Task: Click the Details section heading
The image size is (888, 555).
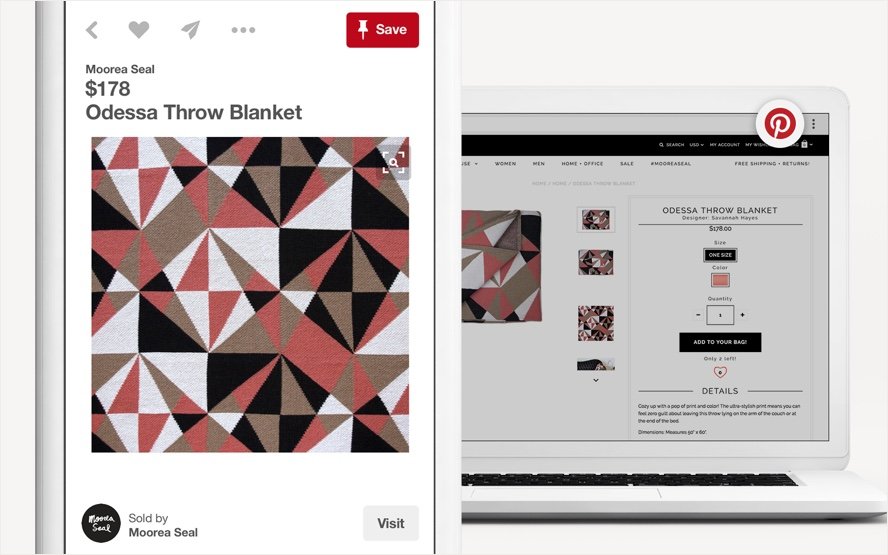Action: click(720, 391)
